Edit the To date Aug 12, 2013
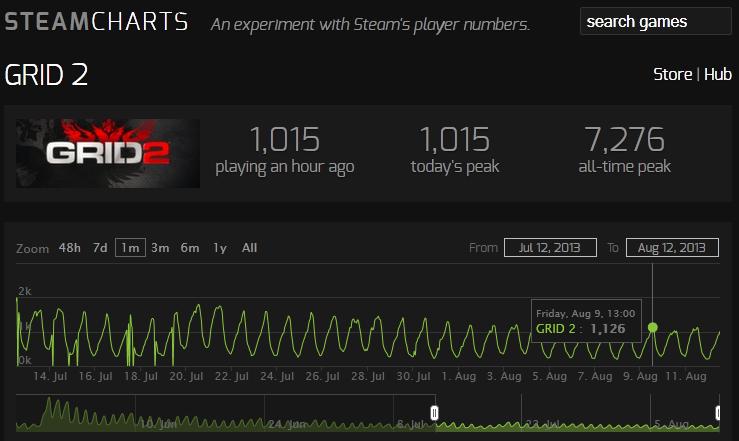Image resolution: width=739 pixels, height=441 pixels. (672, 248)
